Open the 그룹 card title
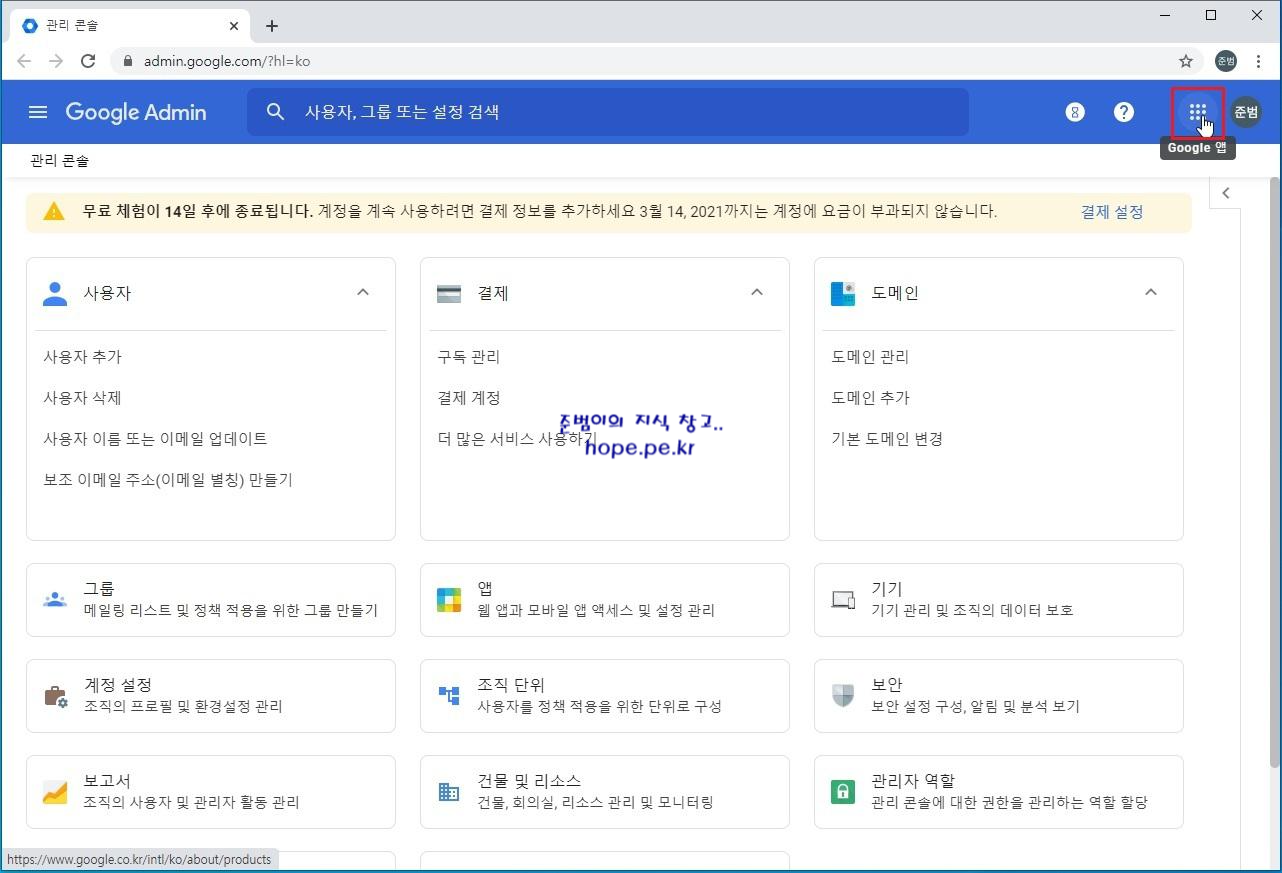Image resolution: width=1282 pixels, height=873 pixels. coord(100,589)
